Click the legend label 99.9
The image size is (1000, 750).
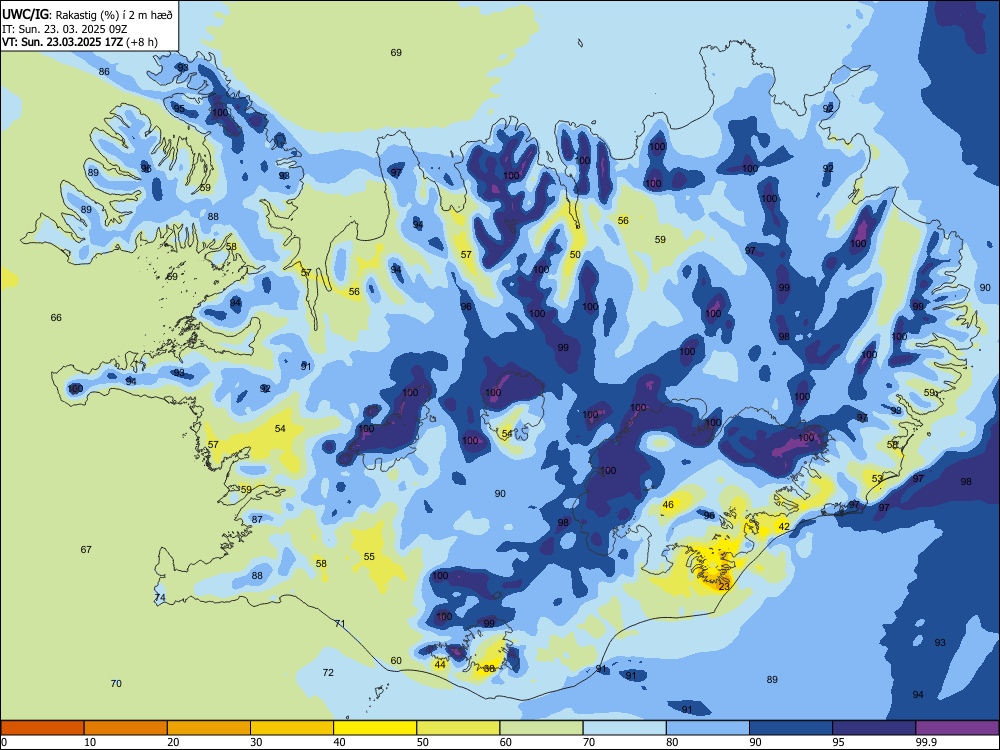point(926,742)
